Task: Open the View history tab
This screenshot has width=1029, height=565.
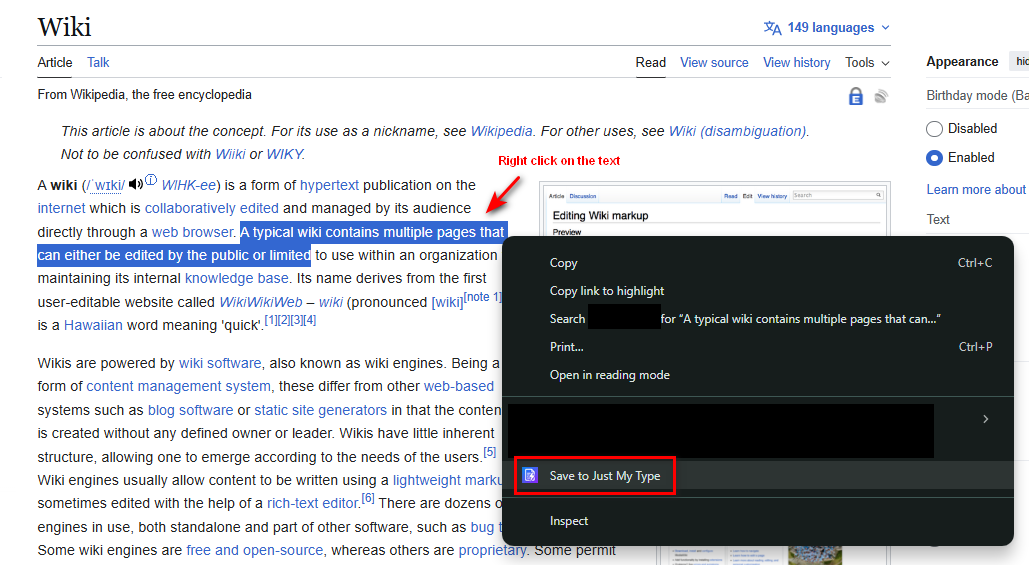Action: [x=796, y=62]
